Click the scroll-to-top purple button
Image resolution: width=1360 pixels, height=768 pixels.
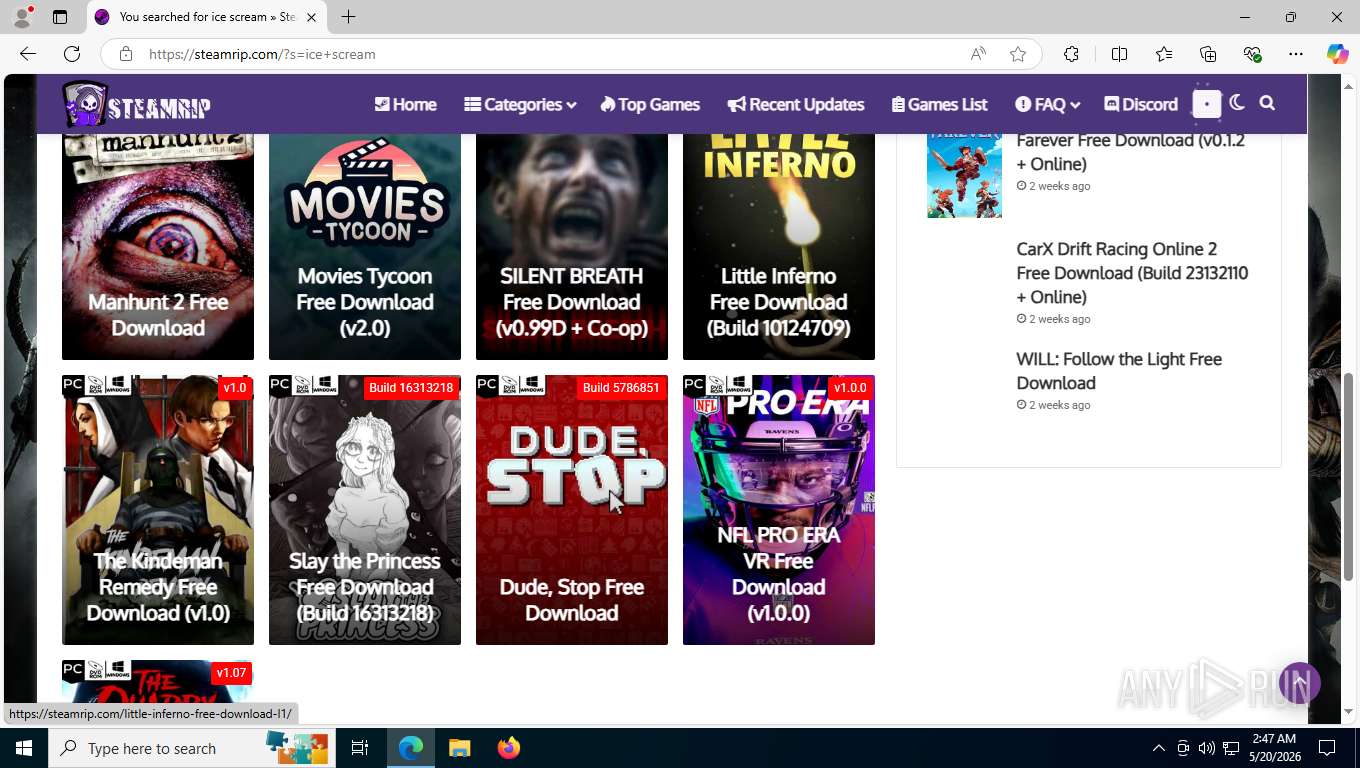pos(1299,683)
